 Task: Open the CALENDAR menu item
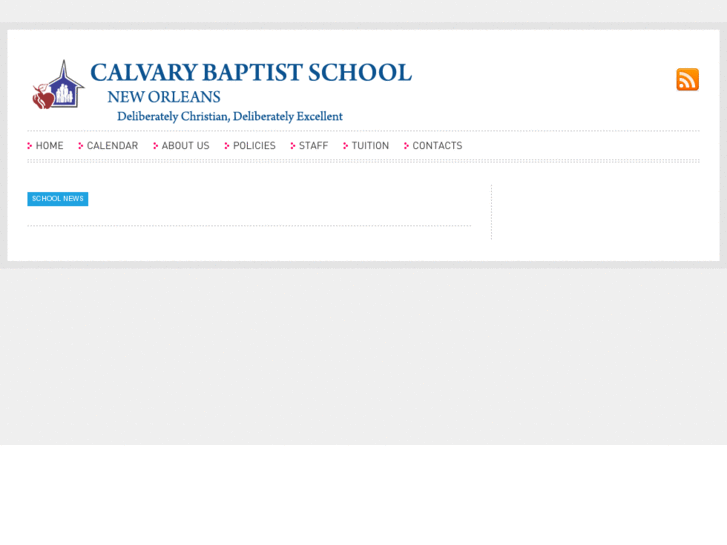tap(112, 146)
